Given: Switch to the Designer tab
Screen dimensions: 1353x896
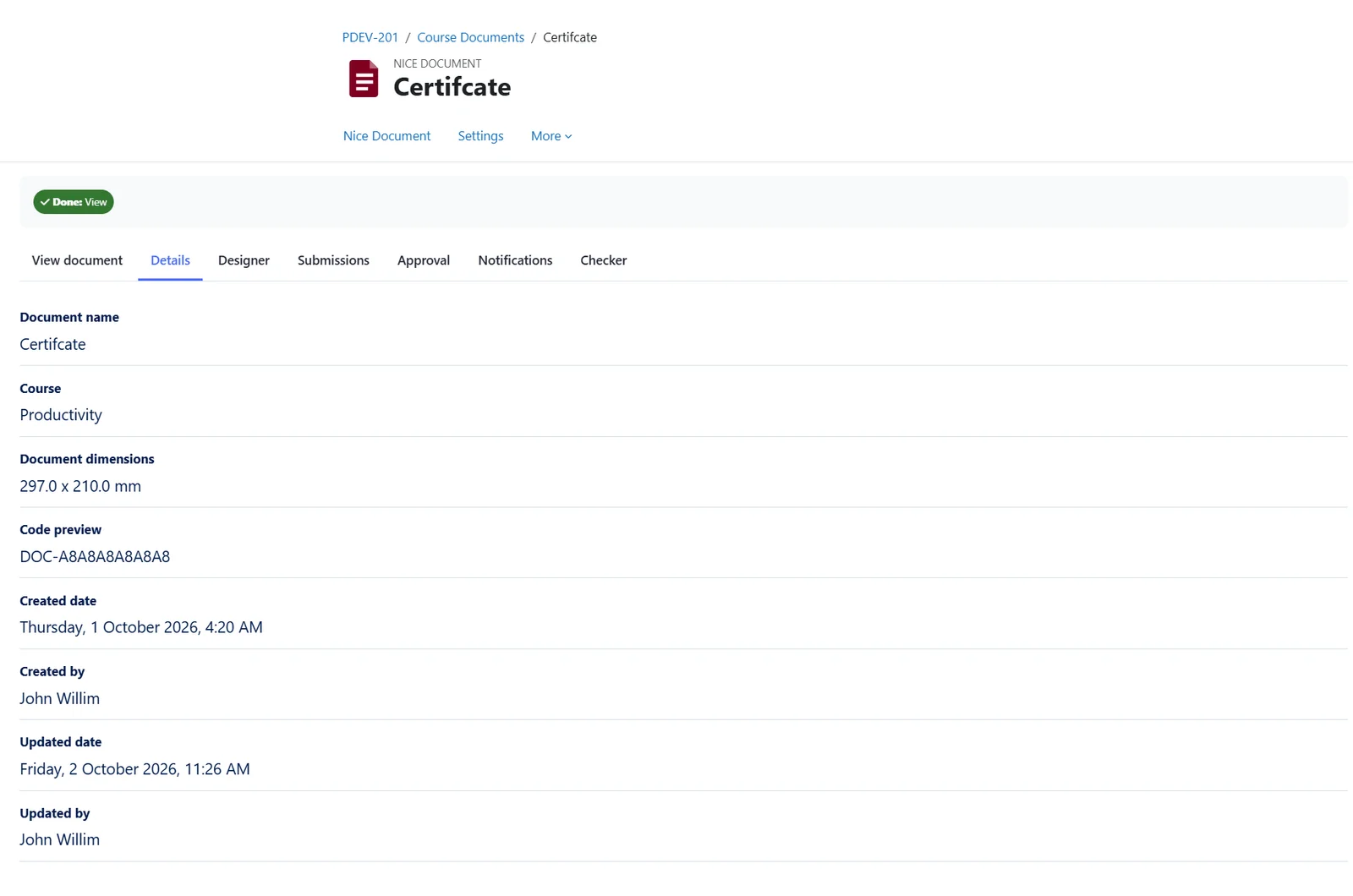Looking at the screenshot, I should click(244, 260).
